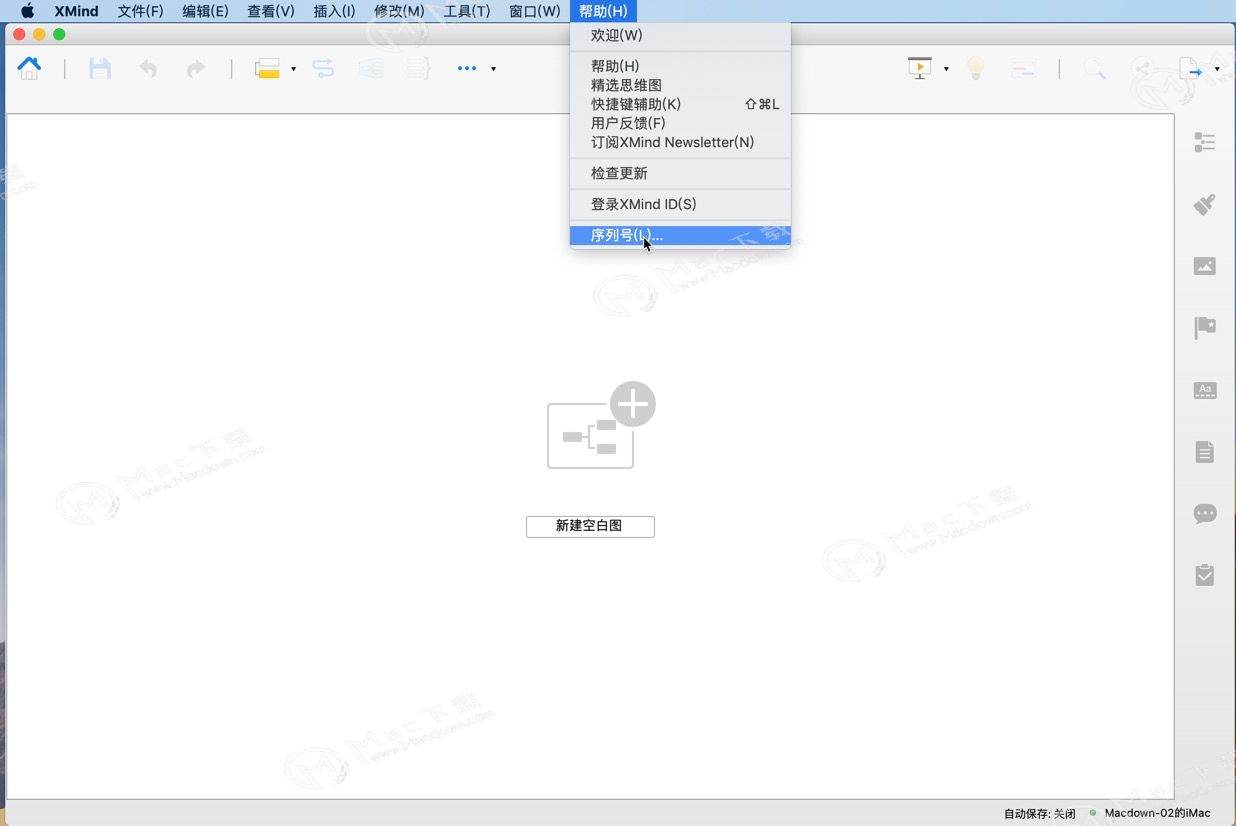Open the Comments bubble panel in the sidebar
The width and height of the screenshot is (1236, 826).
[1205, 514]
